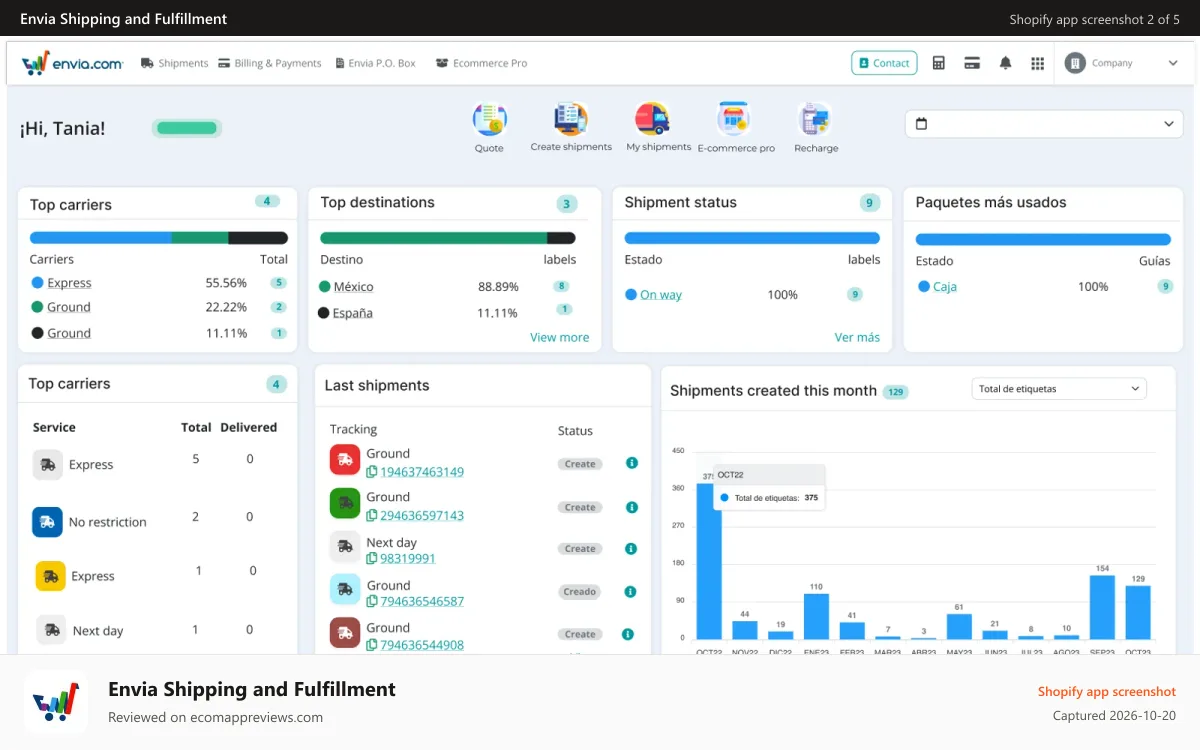1200x750 pixels.
Task: Open the Express carrier link
Action: coord(69,283)
